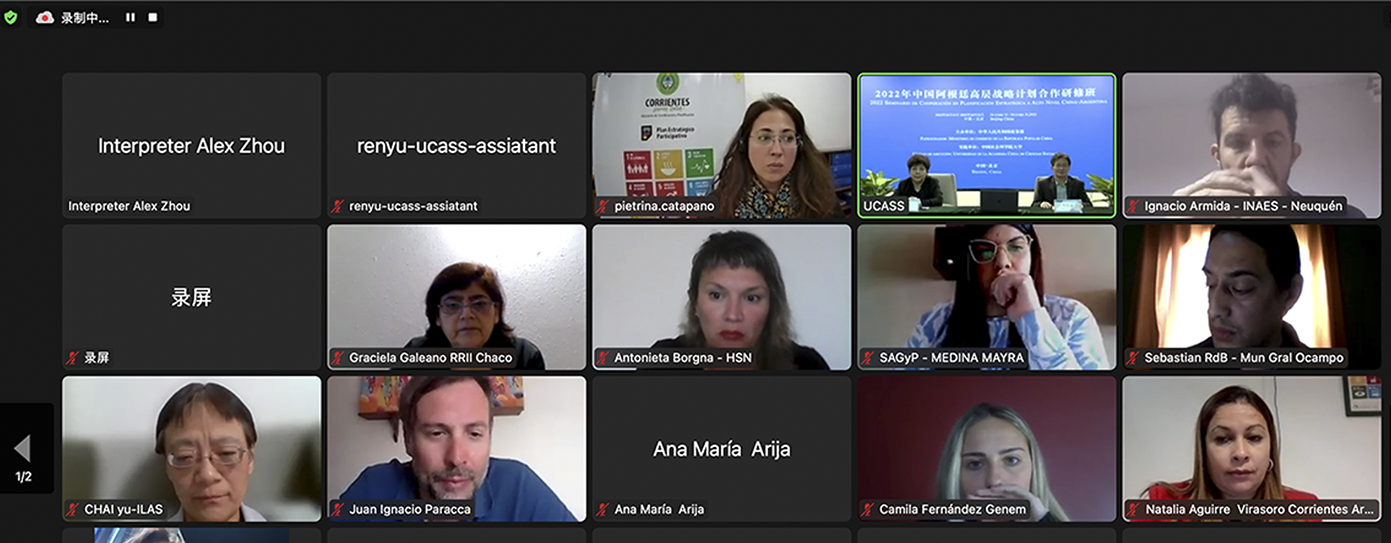Click the muted mic icon for Graciela Galeano

338,357
